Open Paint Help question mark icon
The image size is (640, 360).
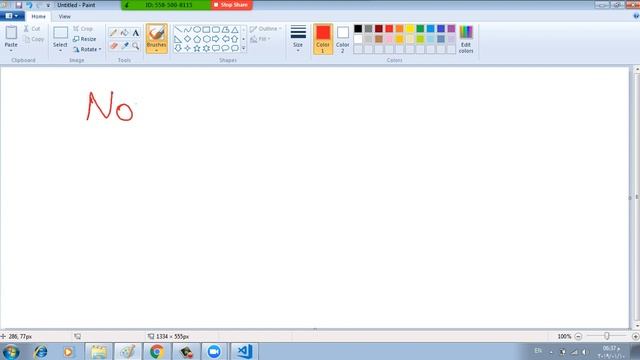pos(636,16)
